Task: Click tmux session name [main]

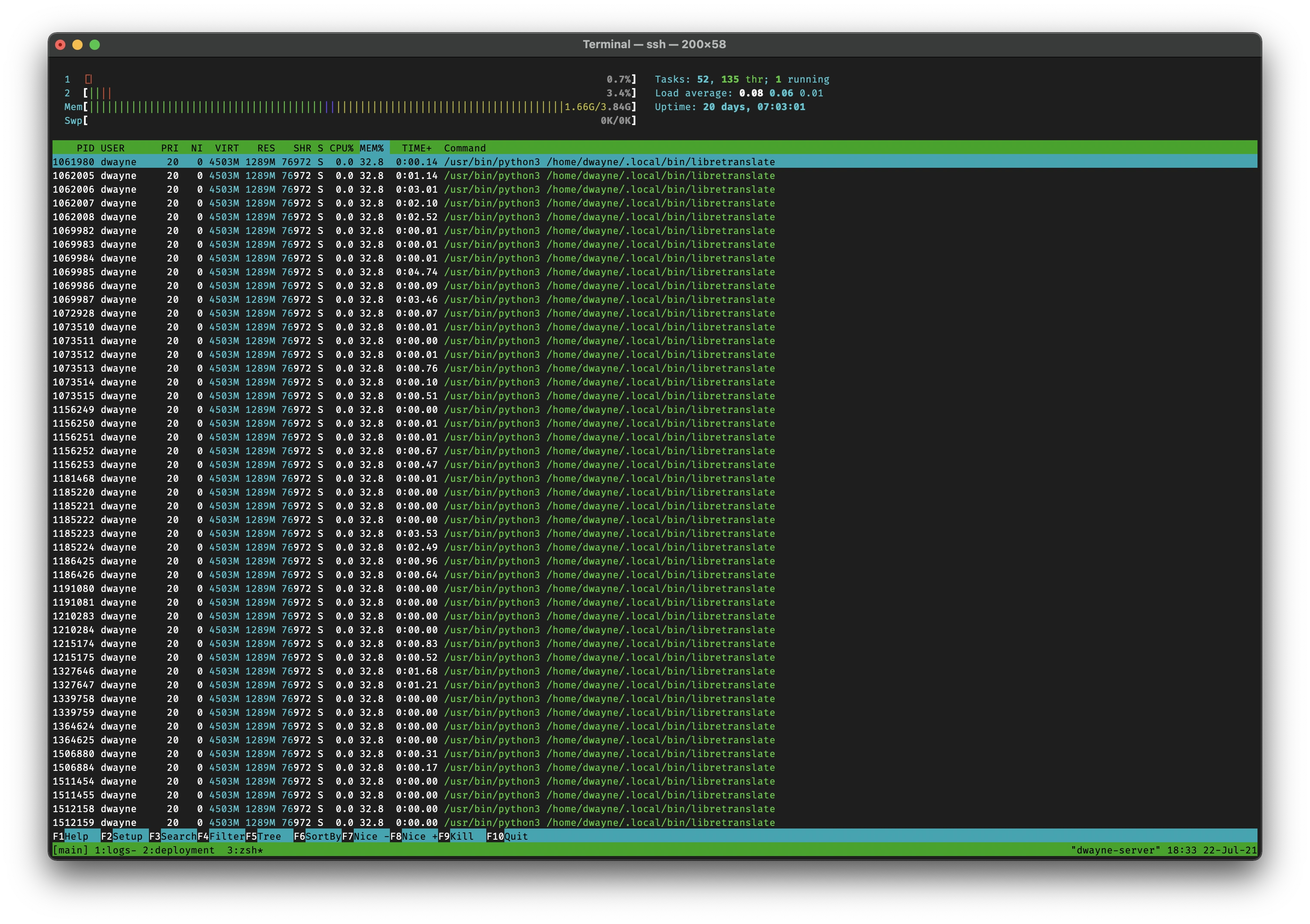Action: point(71,850)
